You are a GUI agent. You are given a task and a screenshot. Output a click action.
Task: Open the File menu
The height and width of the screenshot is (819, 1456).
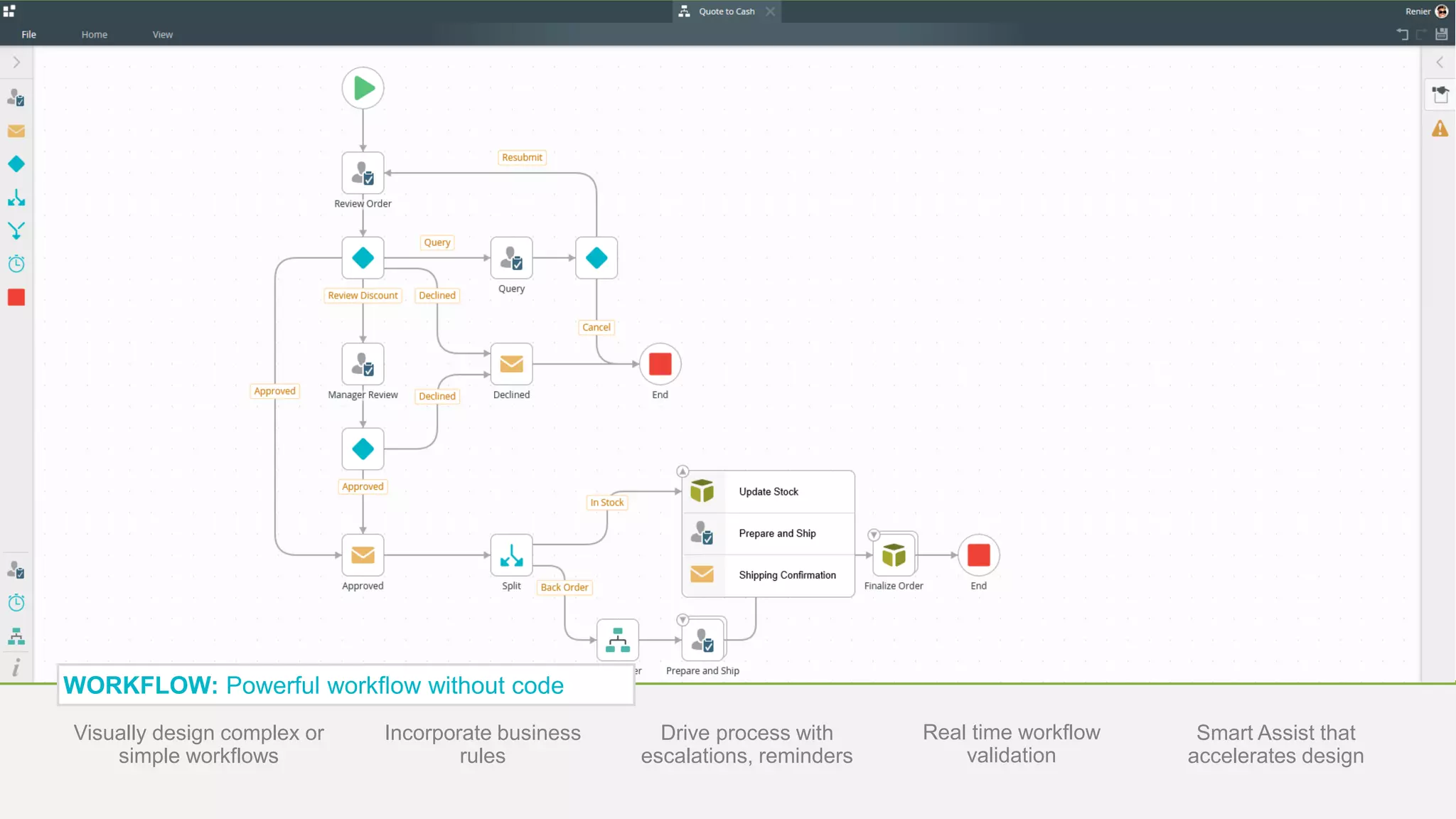[x=28, y=34]
